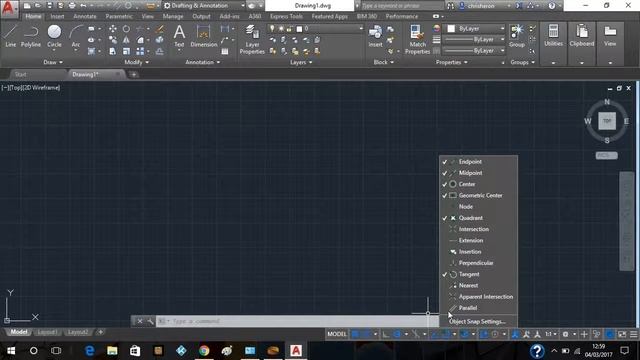
Task: Click the Insert block tool
Action: pos(375,36)
